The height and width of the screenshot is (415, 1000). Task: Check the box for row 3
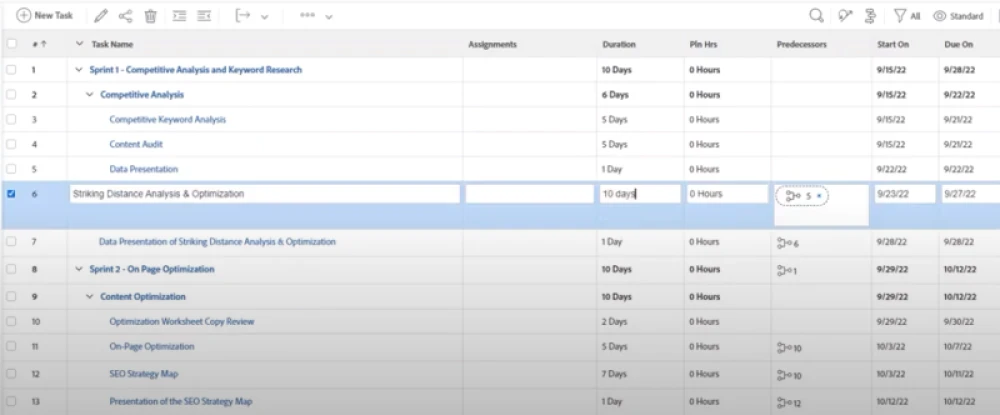pyautogui.click(x=12, y=120)
